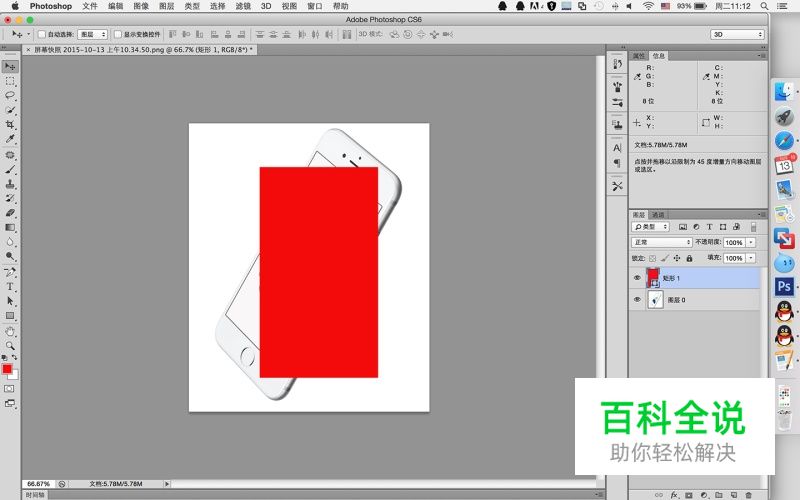
Task: Select the Pen tool
Action: pos(10,272)
